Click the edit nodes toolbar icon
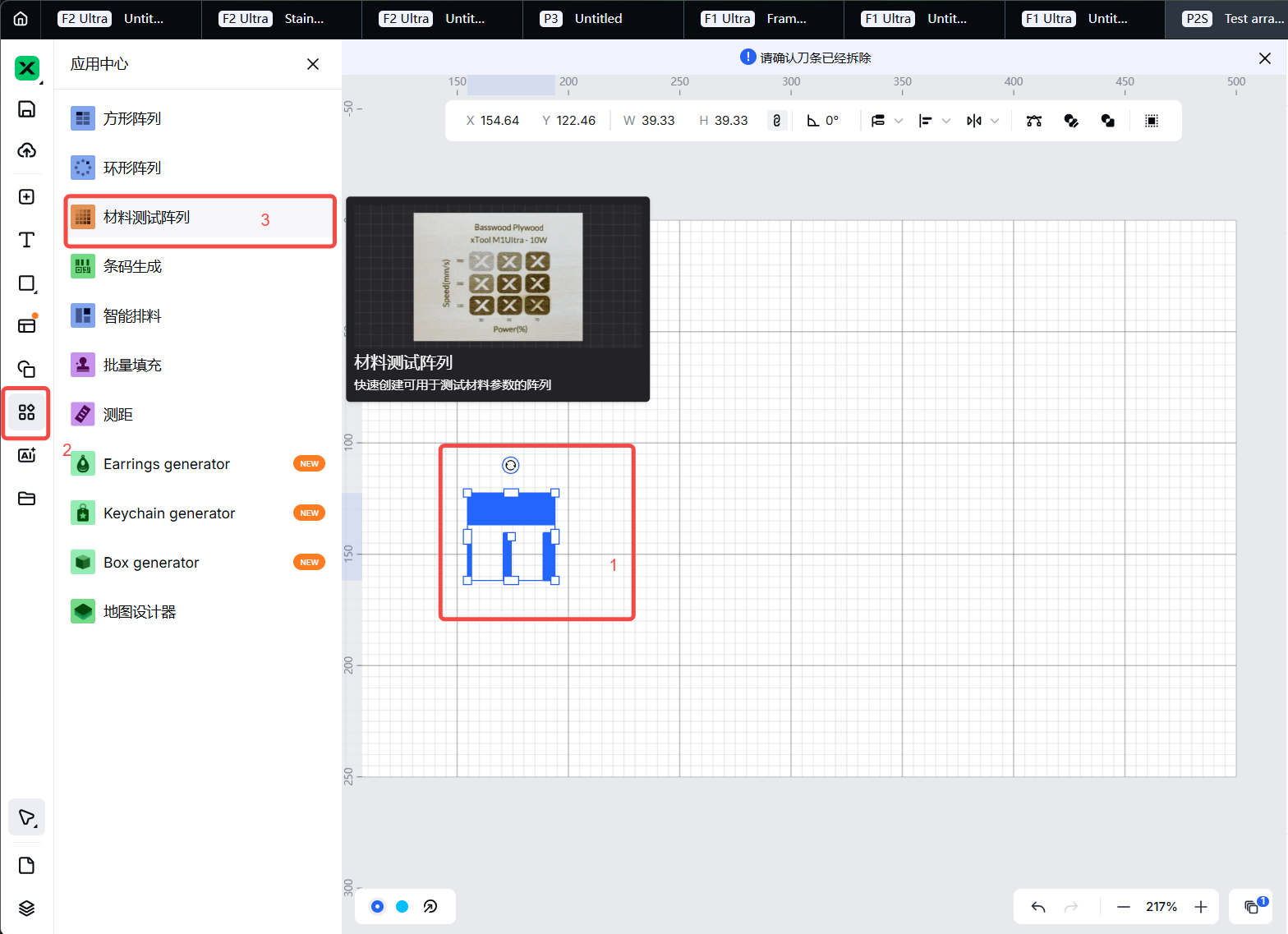The width and height of the screenshot is (1288, 934). pos(1033,121)
